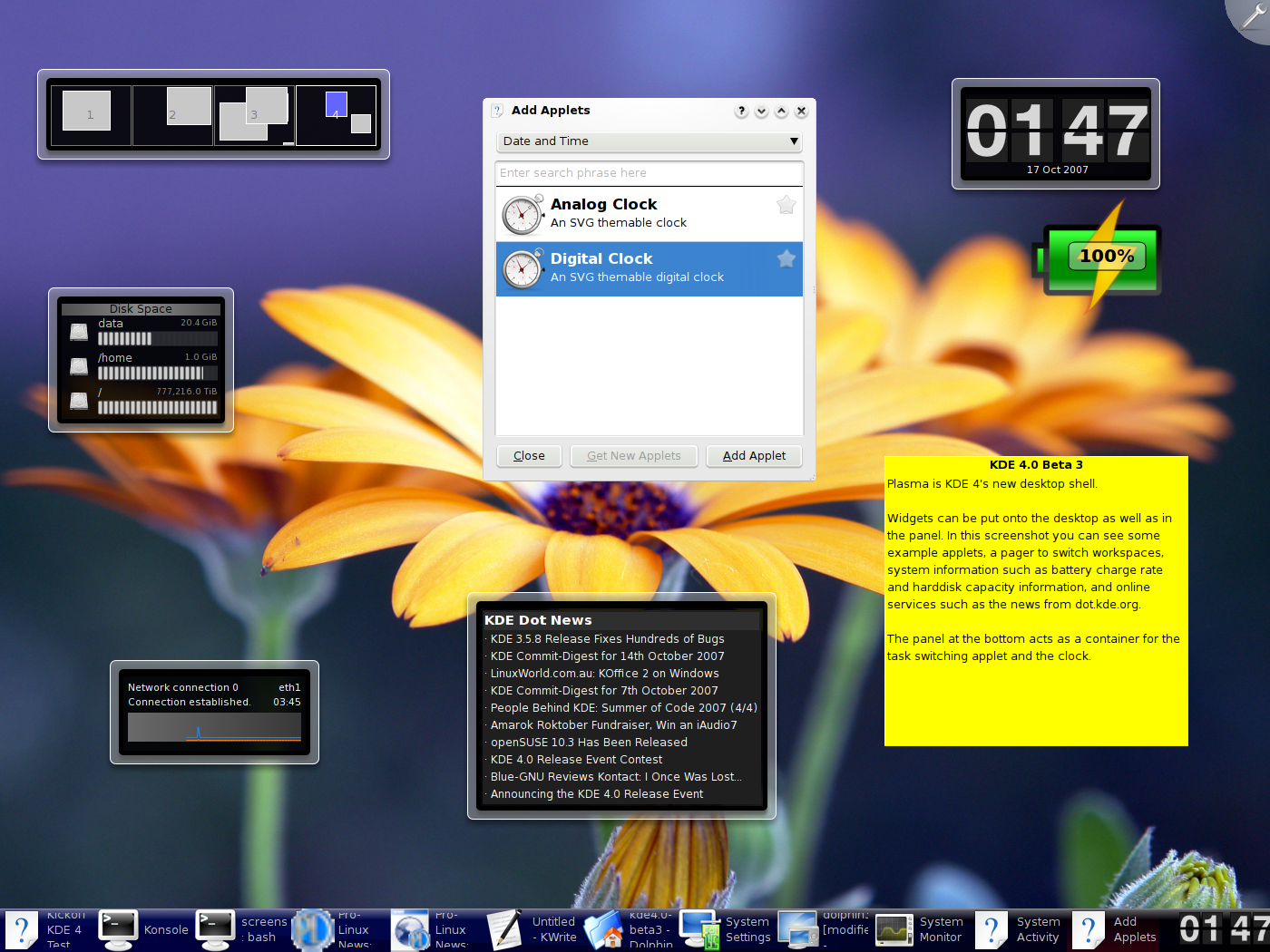Switch to Kickoff KDE 4 Test in taskbar
This screenshot has height=952, width=1270.
47,930
